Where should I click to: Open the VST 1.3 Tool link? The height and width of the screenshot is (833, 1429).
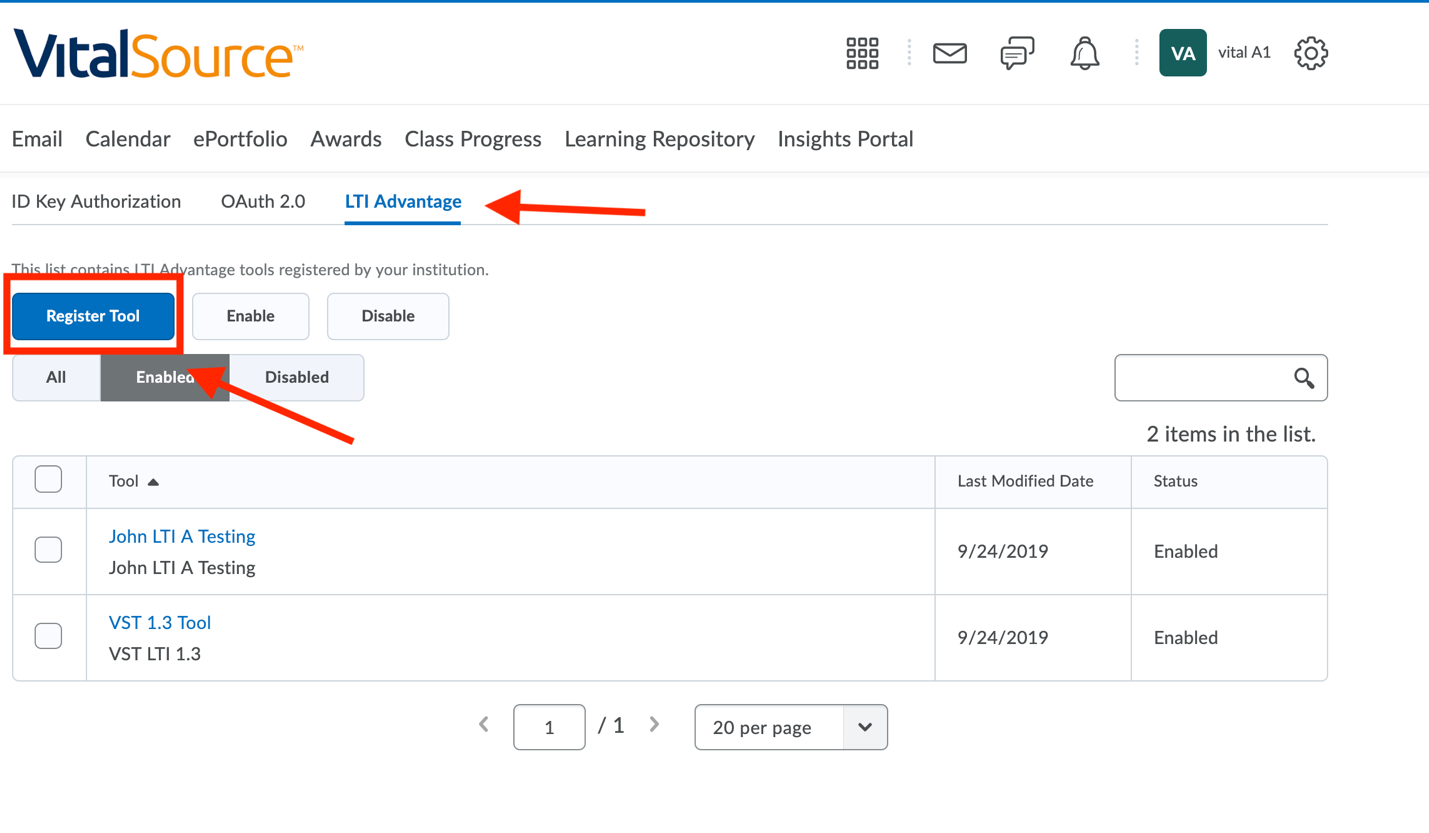[160, 622]
